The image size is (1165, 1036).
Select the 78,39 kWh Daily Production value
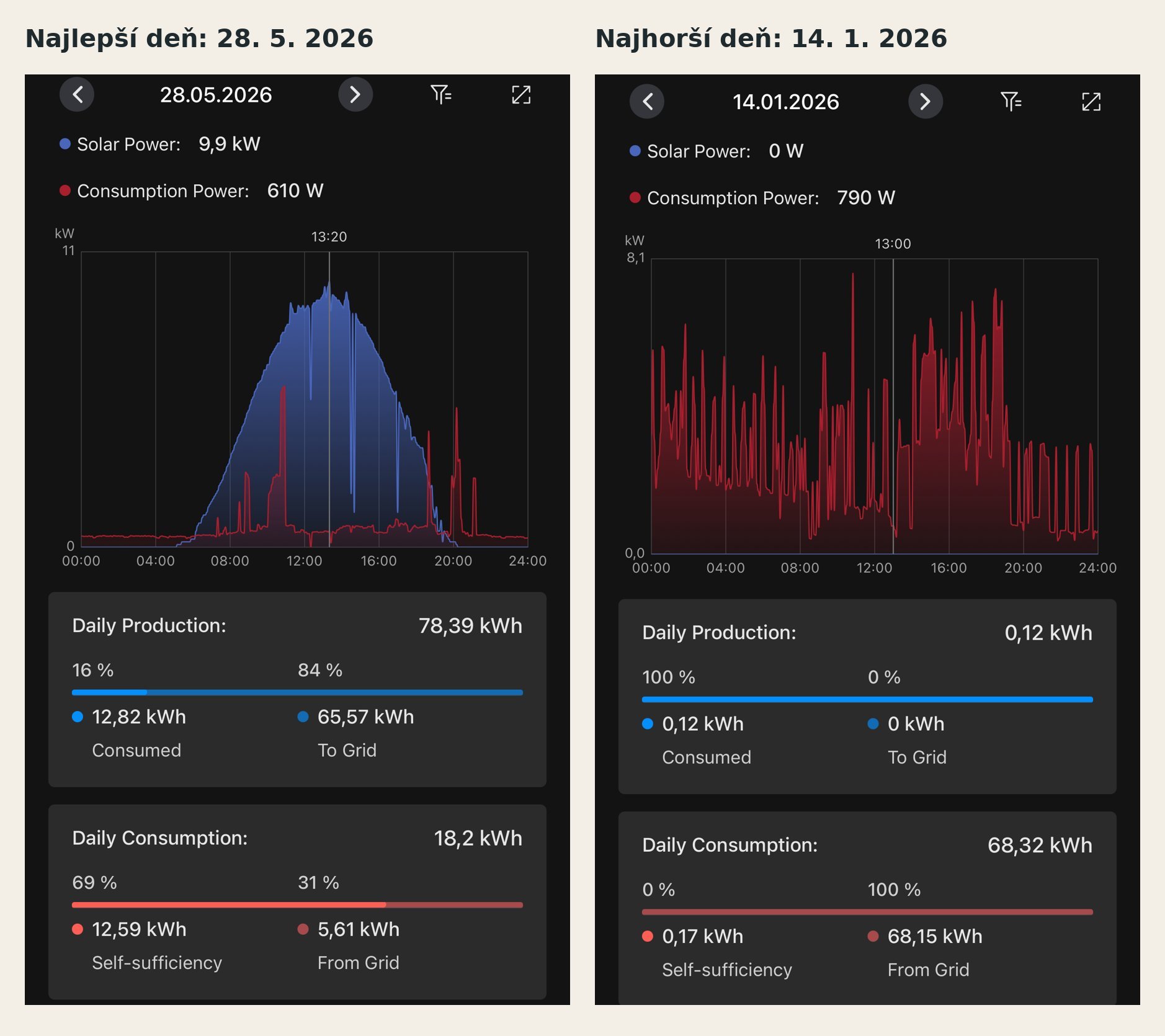pyautogui.click(x=470, y=625)
